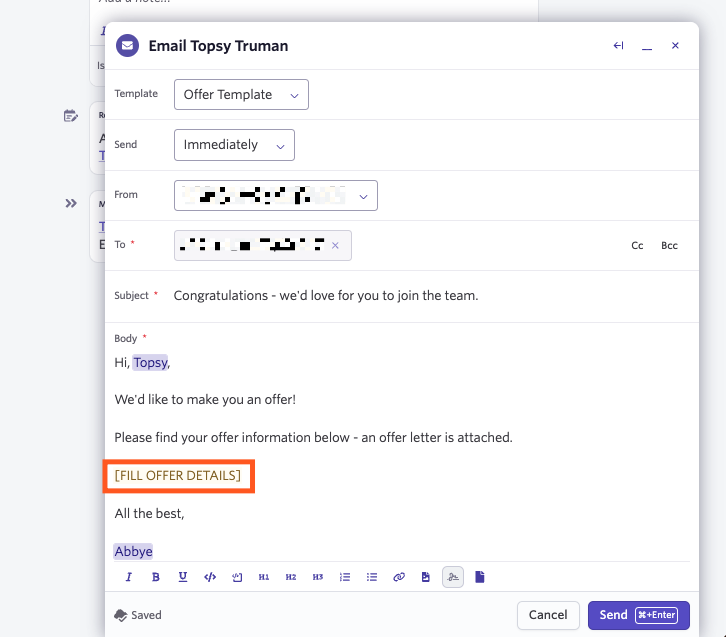The image size is (726, 637).
Task: Toggle underline formatting
Action: pyautogui.click(x=183, y=577)
